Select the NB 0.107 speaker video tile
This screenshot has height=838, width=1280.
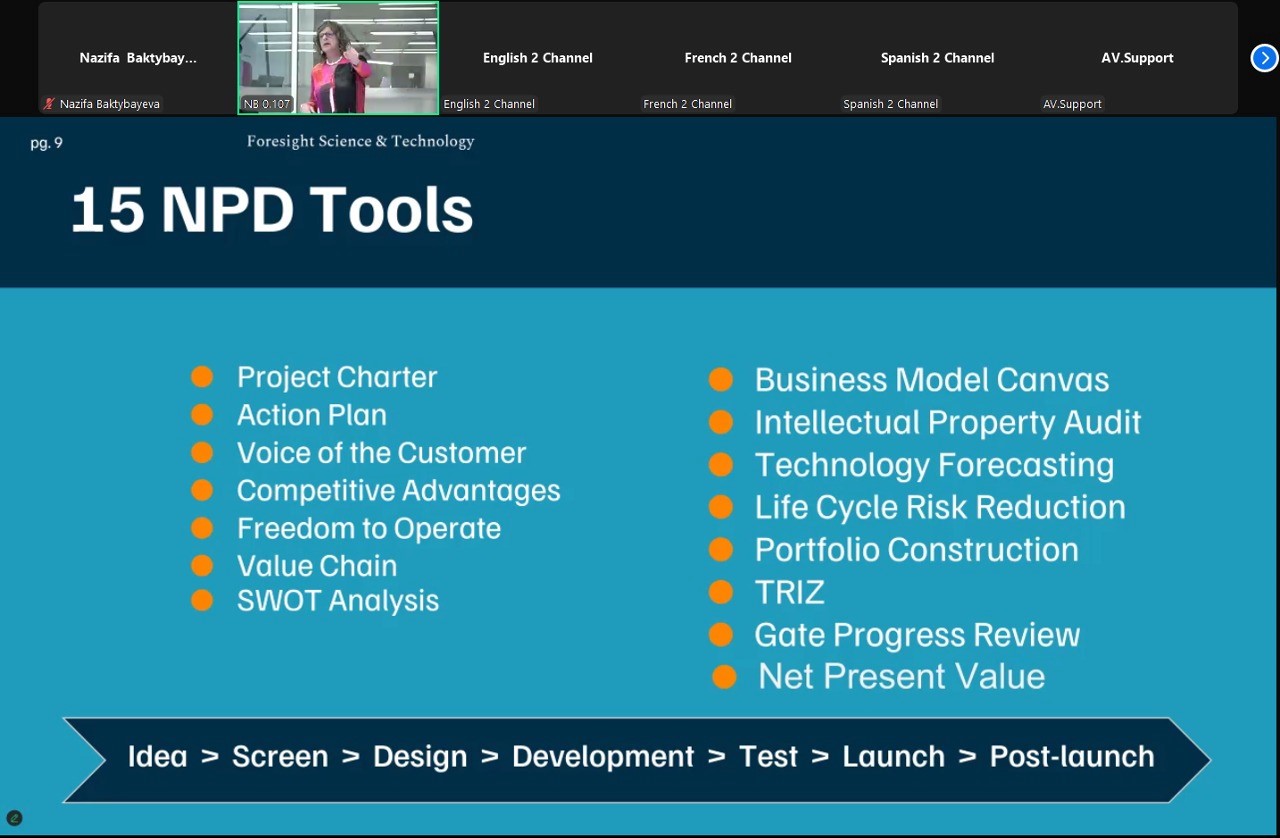point(338,58)
